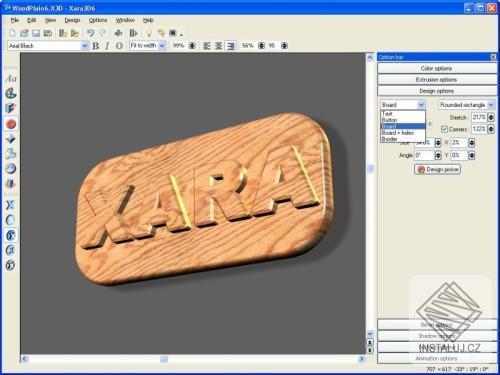Viewport: 500px width, 375px height.
Task: Open the File menu
Action: click(14, 20)
